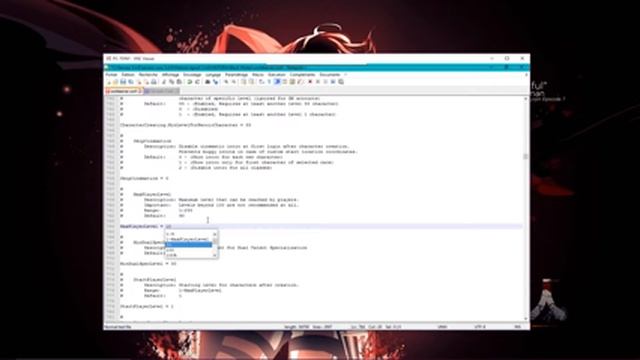Select the active worldserver.conf tab
Screen dimensions: 640x360
[x=124, y=91]
